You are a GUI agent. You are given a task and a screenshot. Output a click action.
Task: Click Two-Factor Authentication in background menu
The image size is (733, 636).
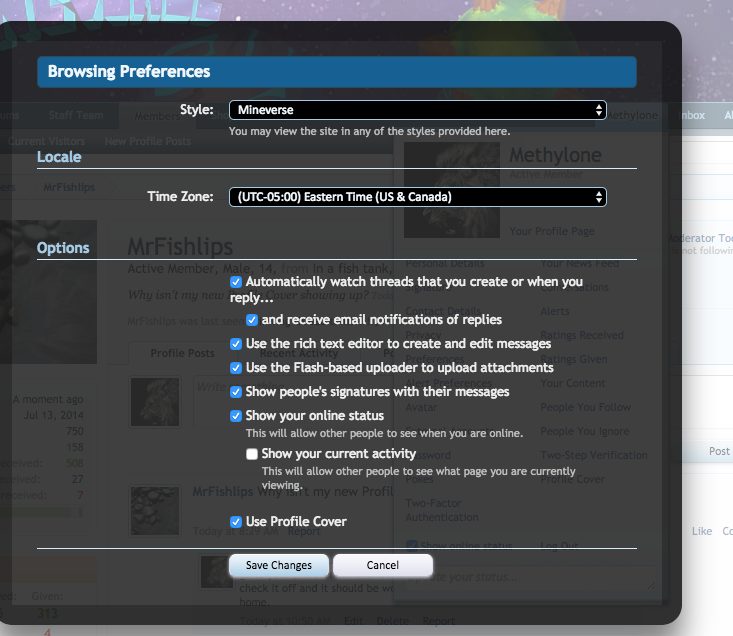click(x=442, y=510)
